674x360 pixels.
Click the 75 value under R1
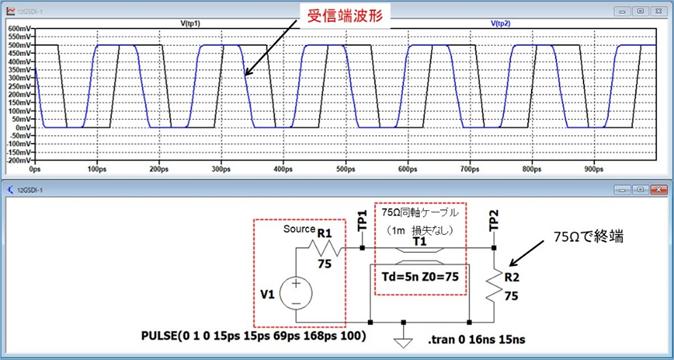coord(325,264)
